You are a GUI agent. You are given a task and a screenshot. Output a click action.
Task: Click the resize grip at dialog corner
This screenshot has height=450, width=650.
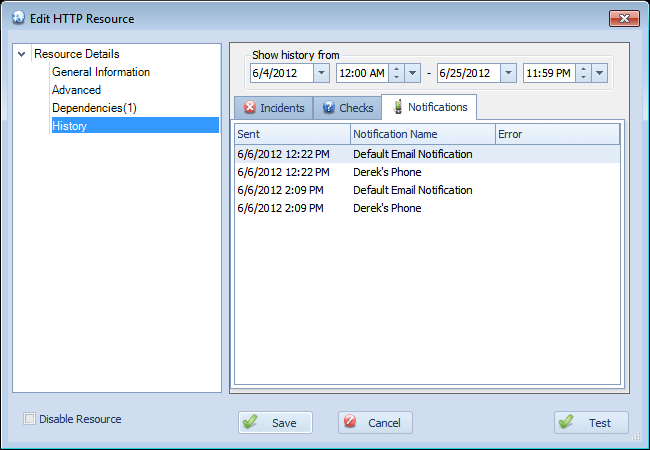tap(636, 435)
